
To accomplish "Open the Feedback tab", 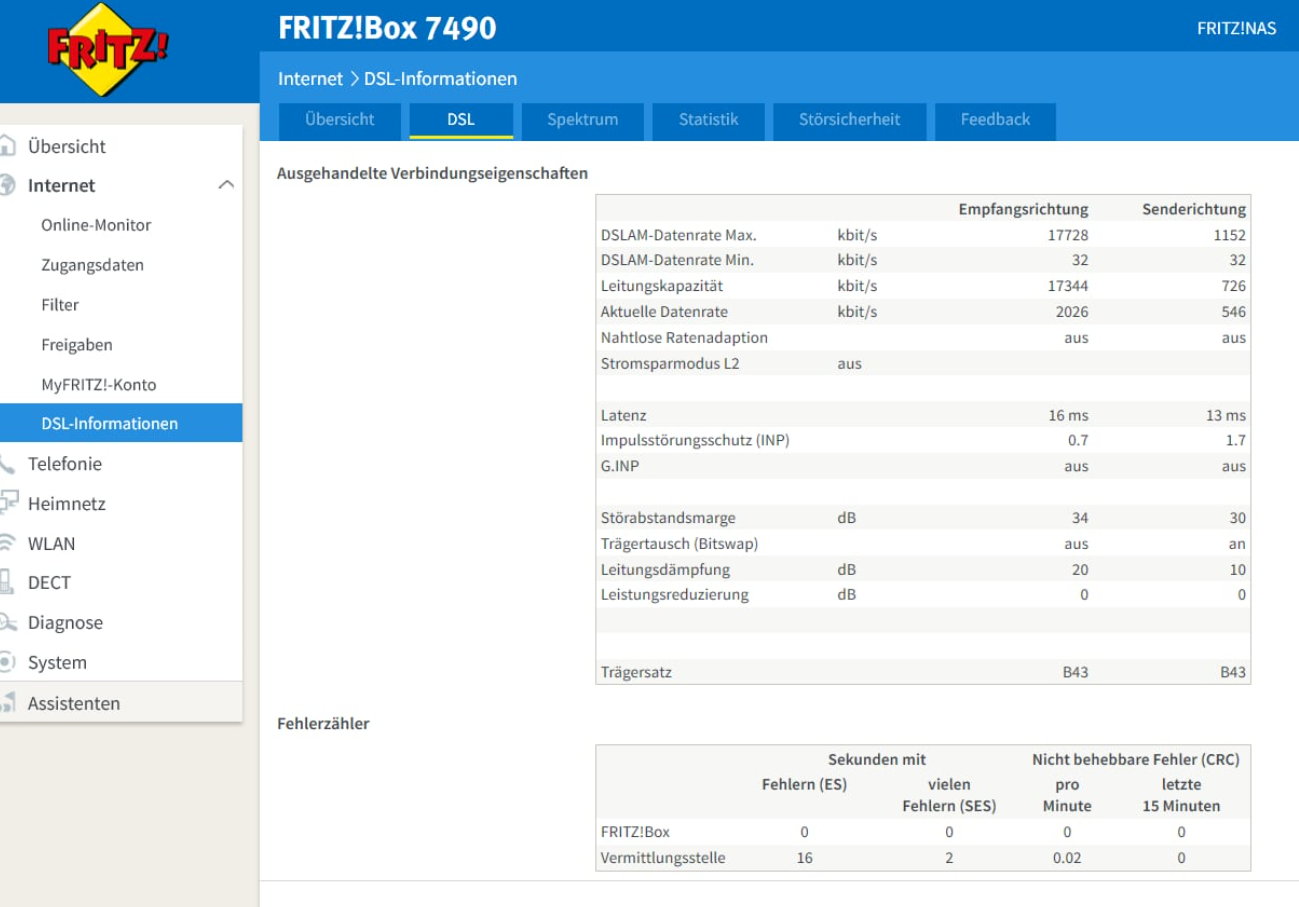I will tap(994, 120).
